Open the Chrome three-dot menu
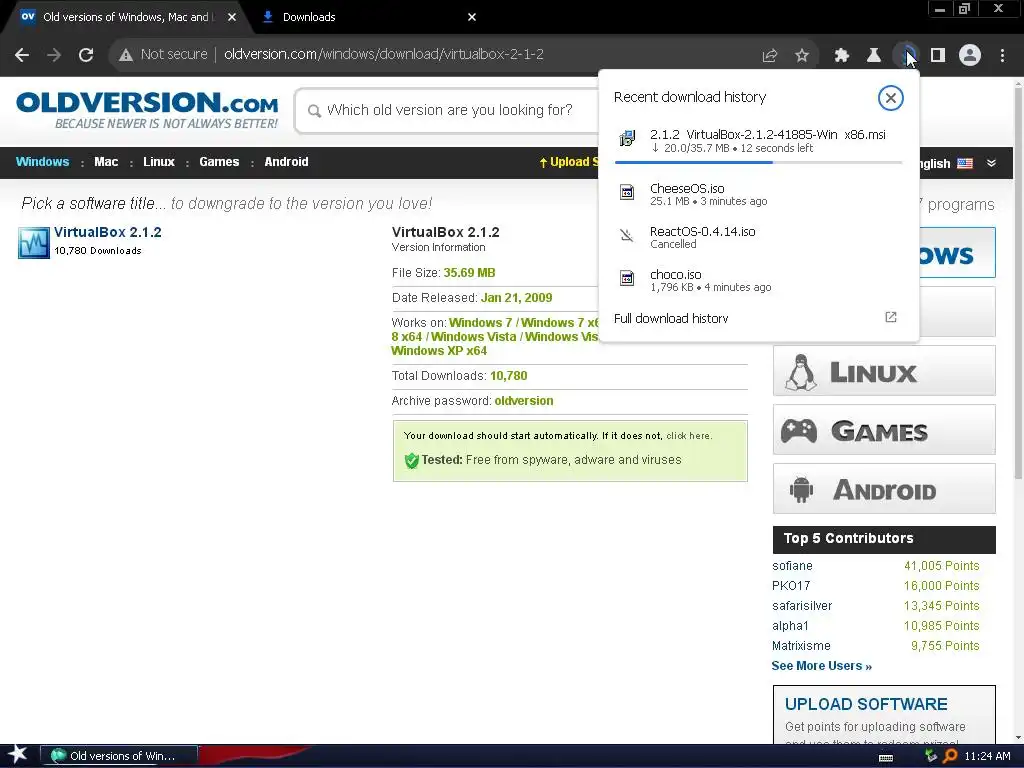Image resolution: width=1024 pixels, height=768 pixels. [x=1002, y=56]
